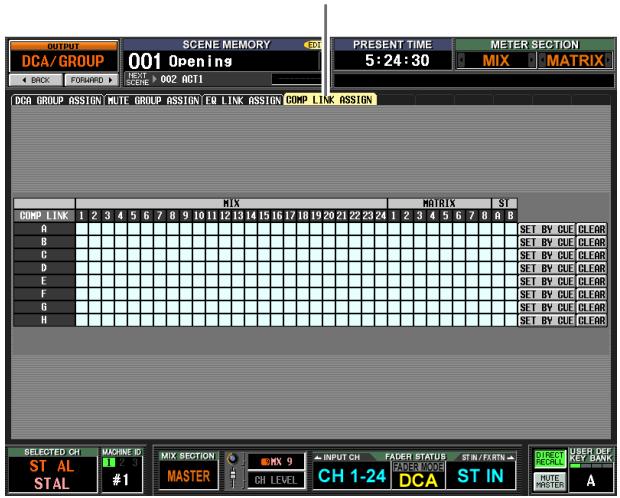Screen dimensions: 620x498
Task: Switch to the EQ LINK ASSIGN tab
Action: 243,100
